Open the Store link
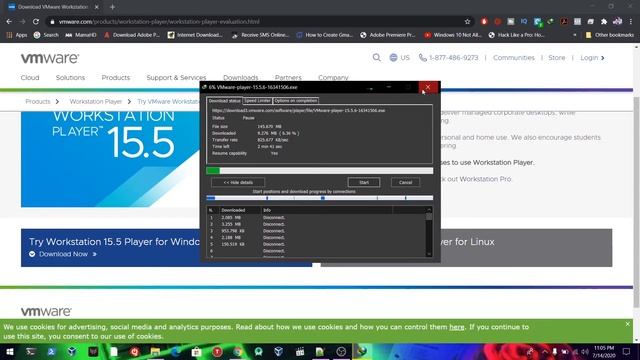 pyautogui.click(x=556, y=58)
